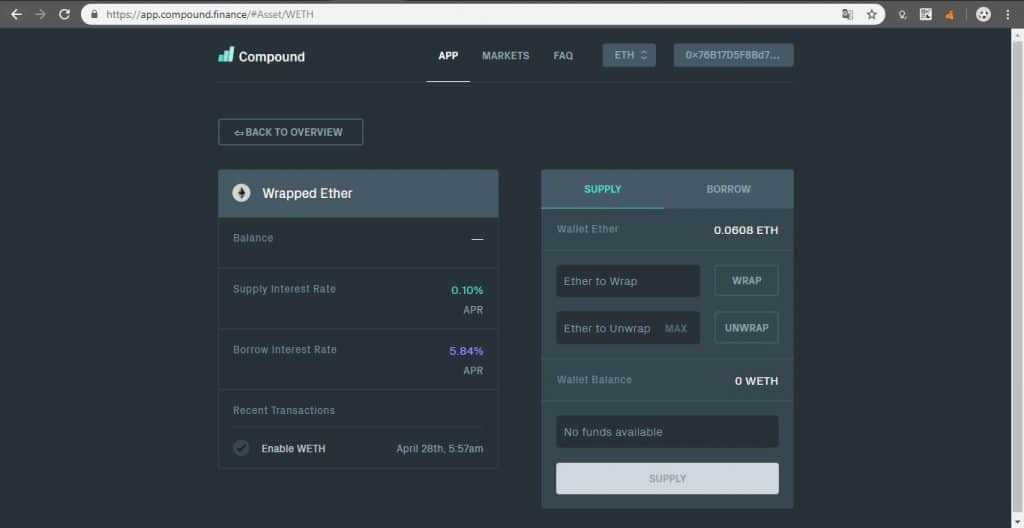Click the padlock icon in the address bar
The width and height of the screenshot is (1024, 528).
click(95, 14)
